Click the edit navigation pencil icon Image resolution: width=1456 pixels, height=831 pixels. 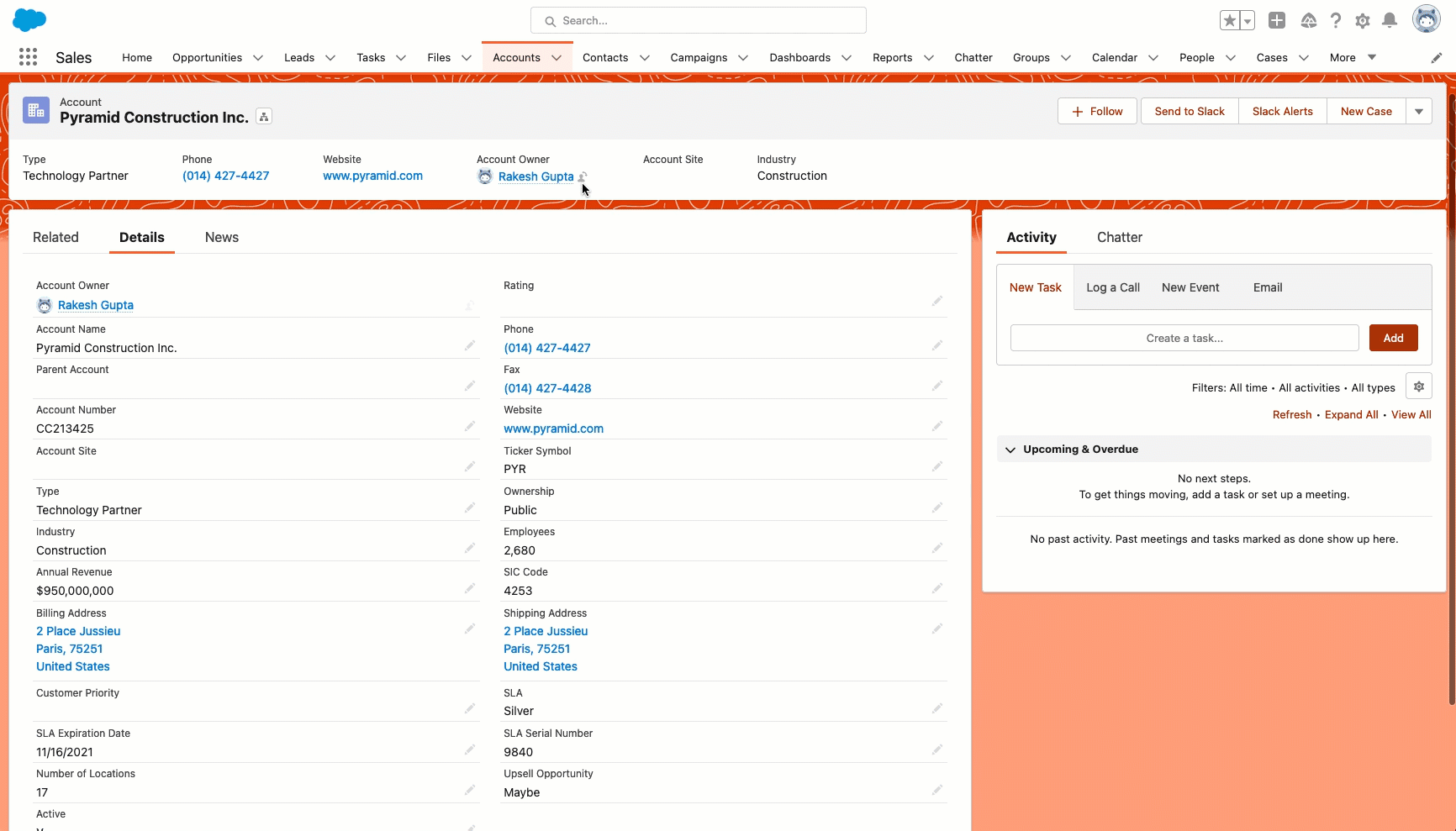[1437, 58]
